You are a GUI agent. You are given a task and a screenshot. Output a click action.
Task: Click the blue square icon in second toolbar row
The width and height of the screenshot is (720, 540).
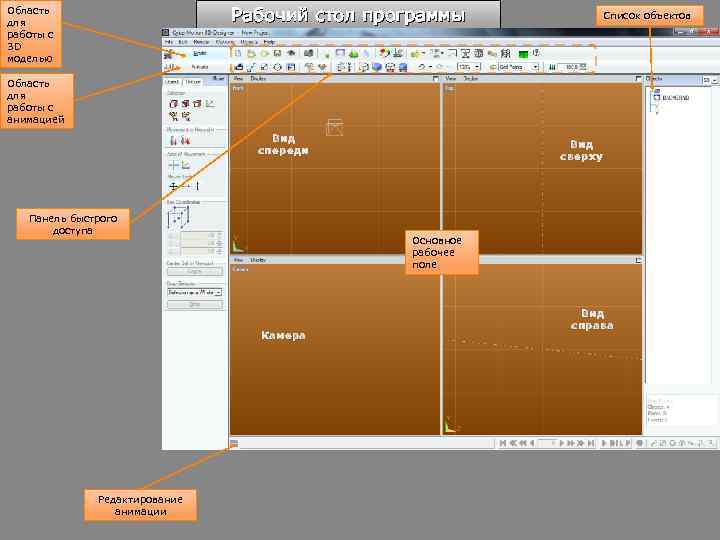(x=291, y=68)
